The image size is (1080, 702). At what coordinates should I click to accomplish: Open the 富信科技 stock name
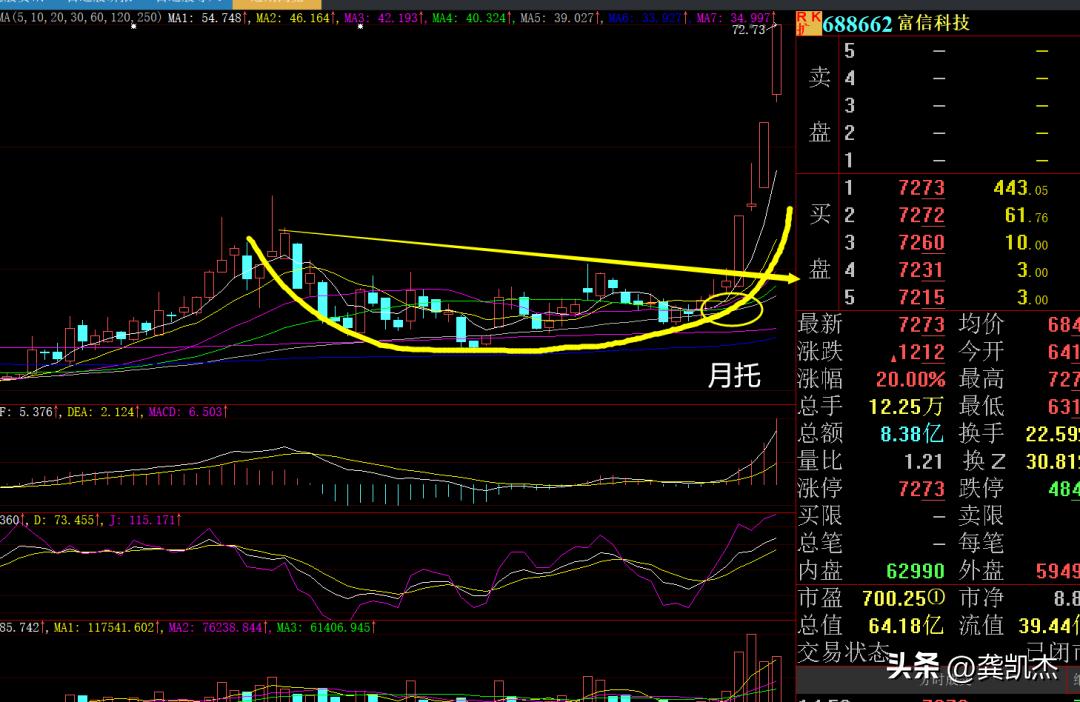934,23
